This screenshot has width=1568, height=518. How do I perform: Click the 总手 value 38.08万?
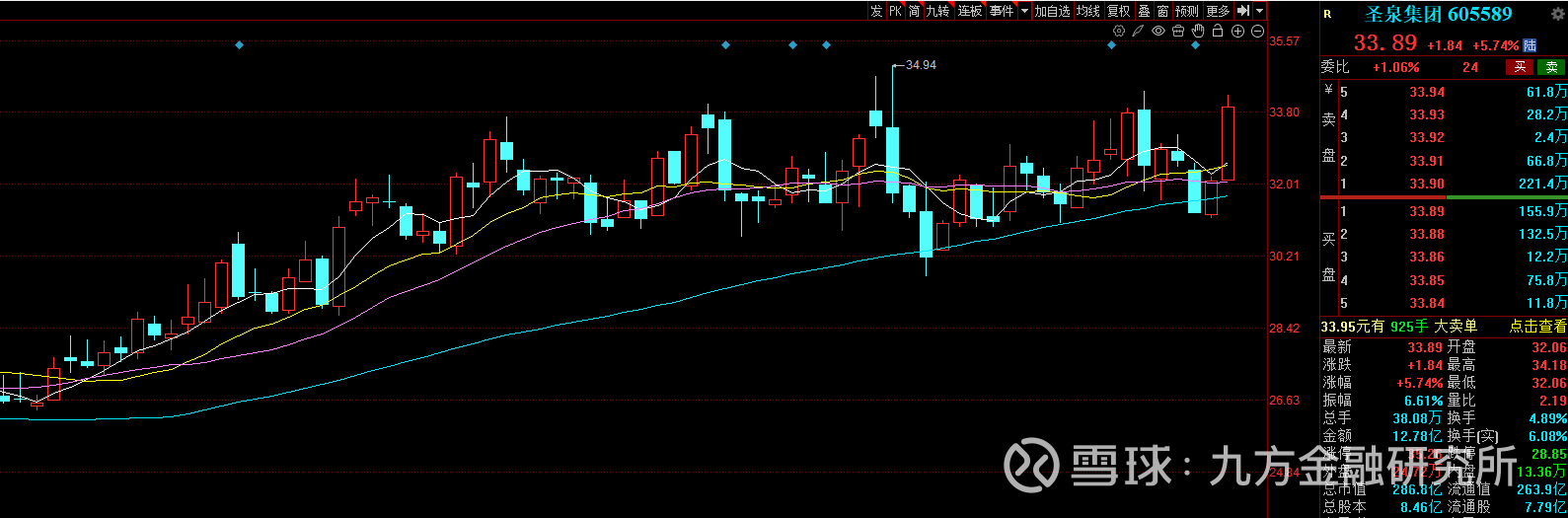coord(1417,418)
